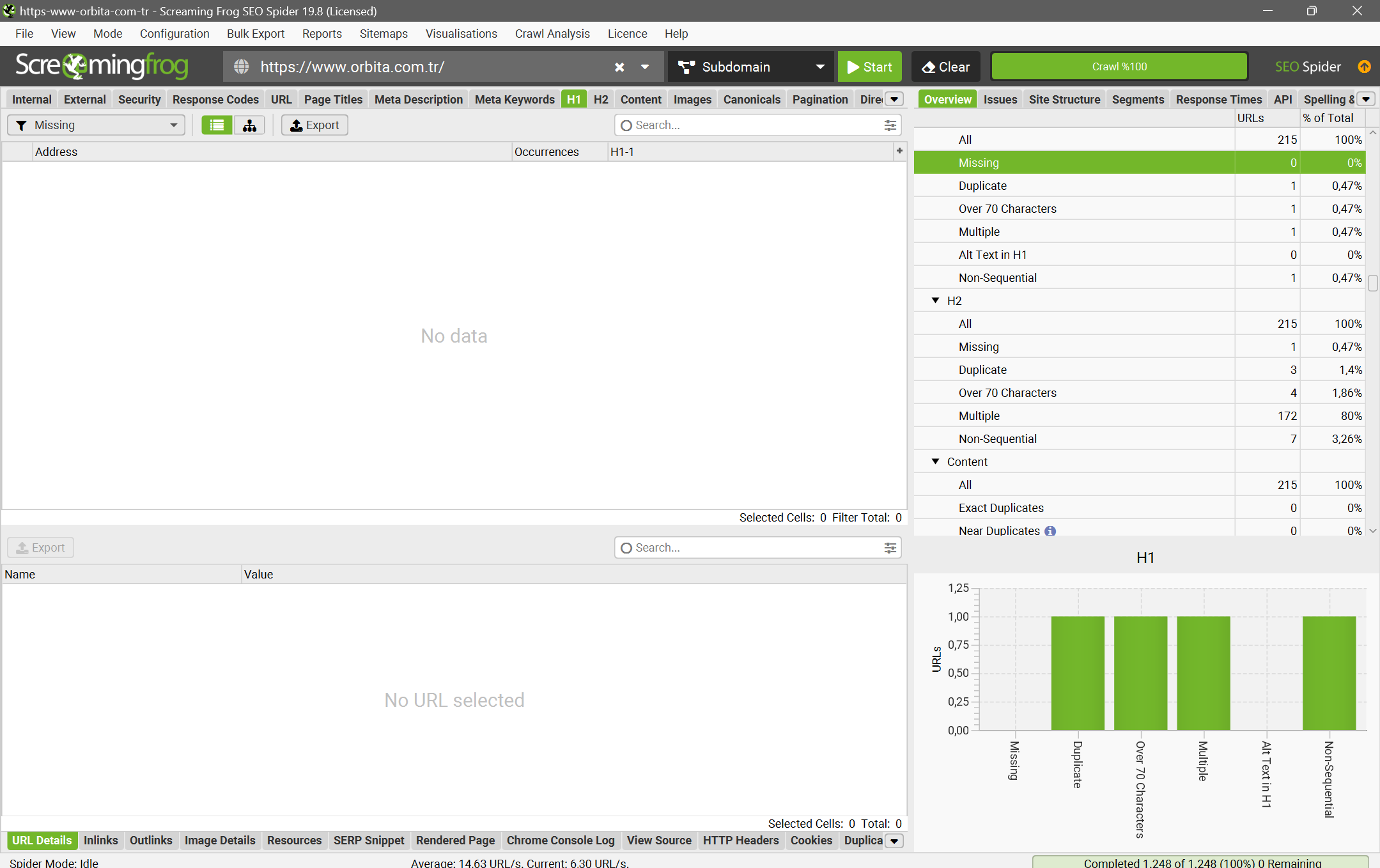Switch to tree view mode
The width and height of the screenshot is (1380, 868).
[249, 125]
